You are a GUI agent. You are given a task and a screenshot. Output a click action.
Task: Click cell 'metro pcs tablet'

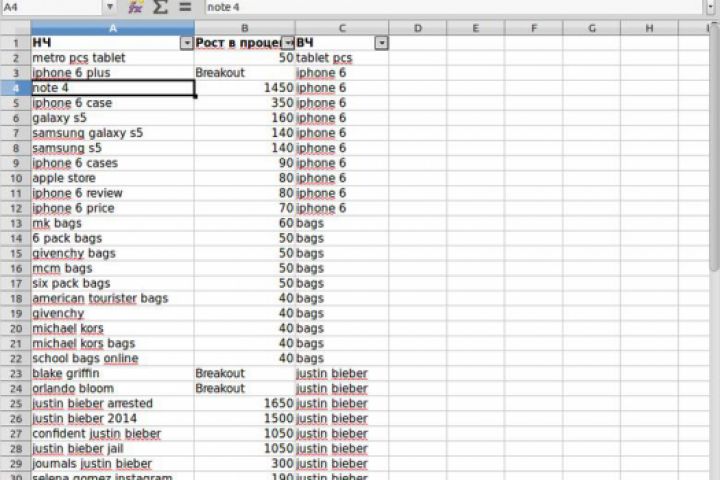(x=112, y=58)
